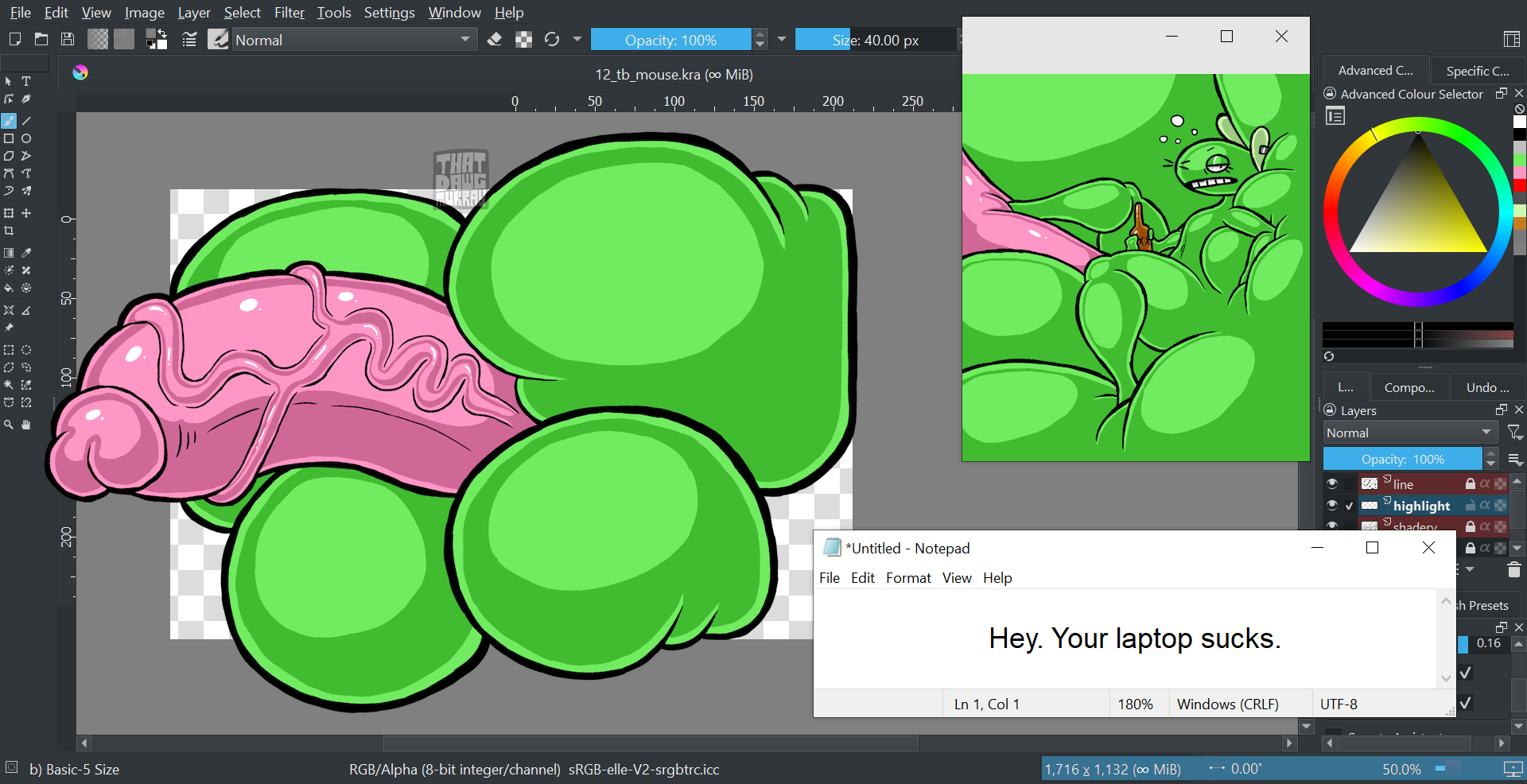Select the Elliptical Selection tool
The image size is (1527, 784).
click(x=26, y=350)
